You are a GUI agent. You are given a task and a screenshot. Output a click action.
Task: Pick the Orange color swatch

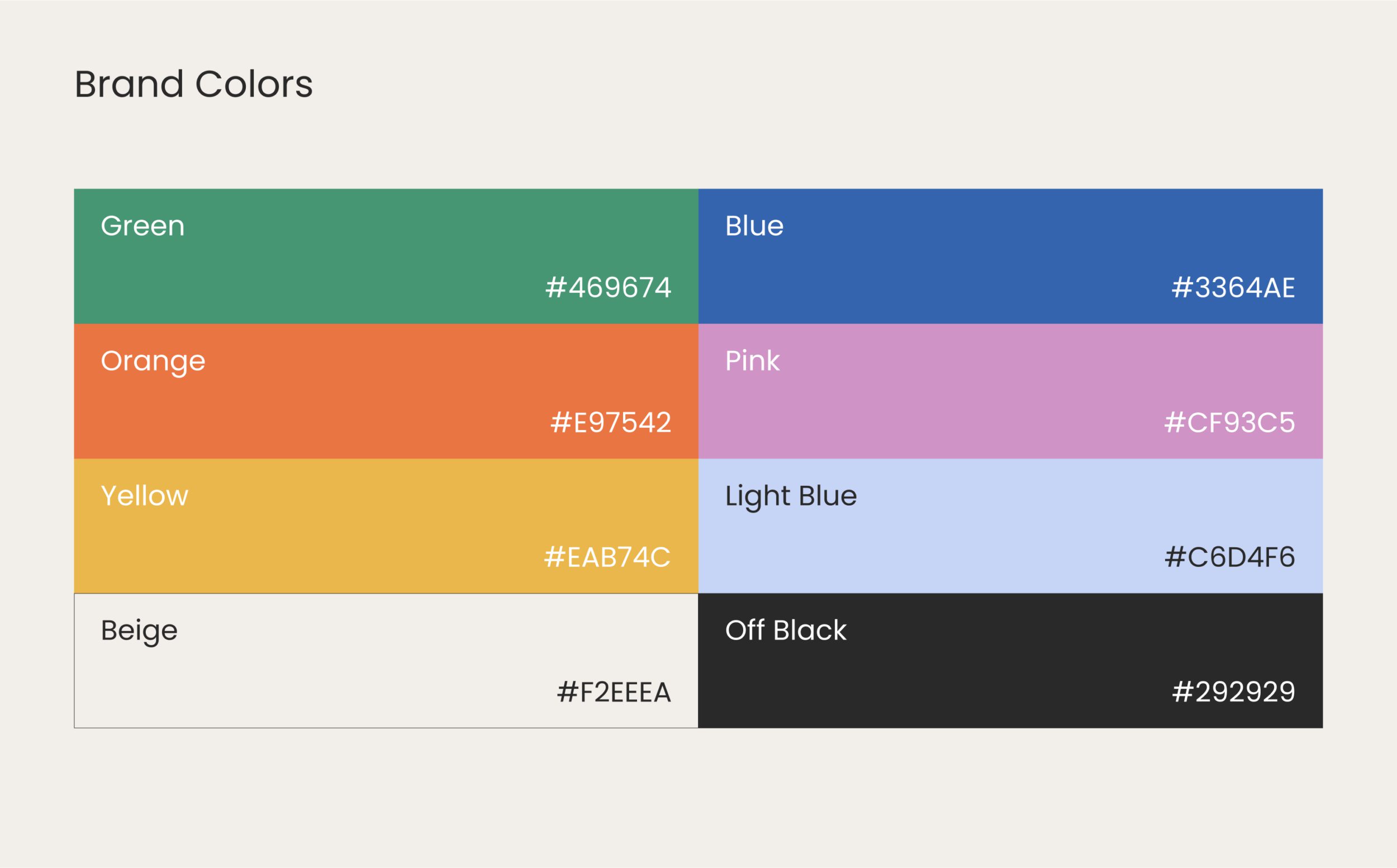pyautogui.click(x=386, y=391)
